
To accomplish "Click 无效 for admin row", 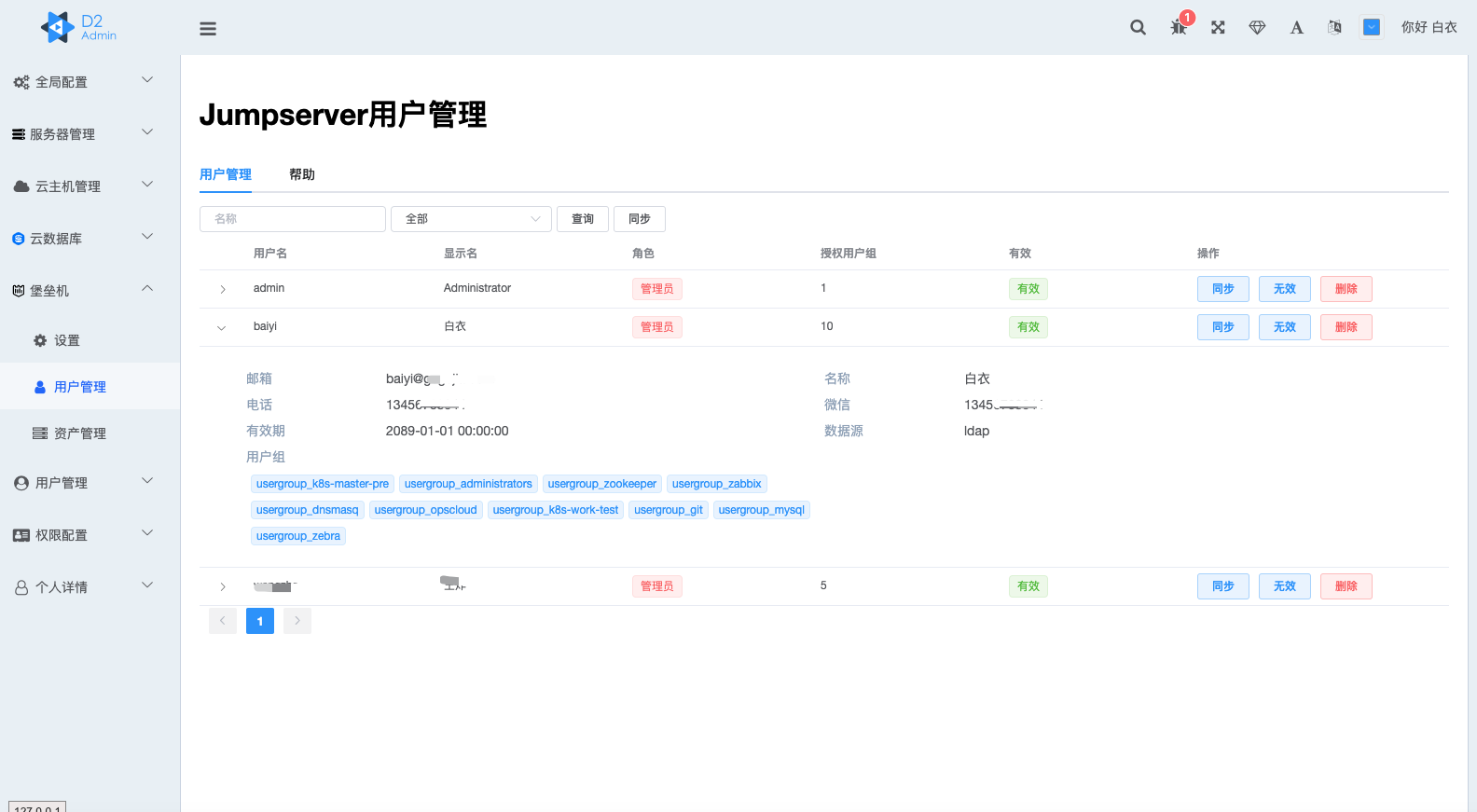I will [1285, 289].
